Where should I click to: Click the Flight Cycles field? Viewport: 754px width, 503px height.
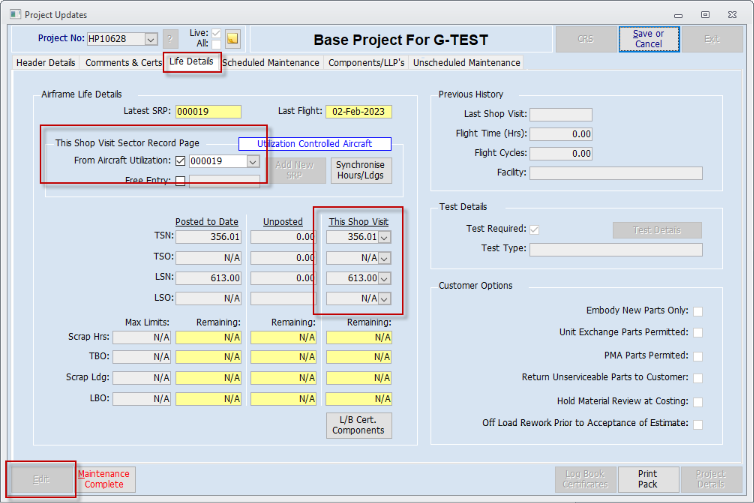tap(561, 154)
